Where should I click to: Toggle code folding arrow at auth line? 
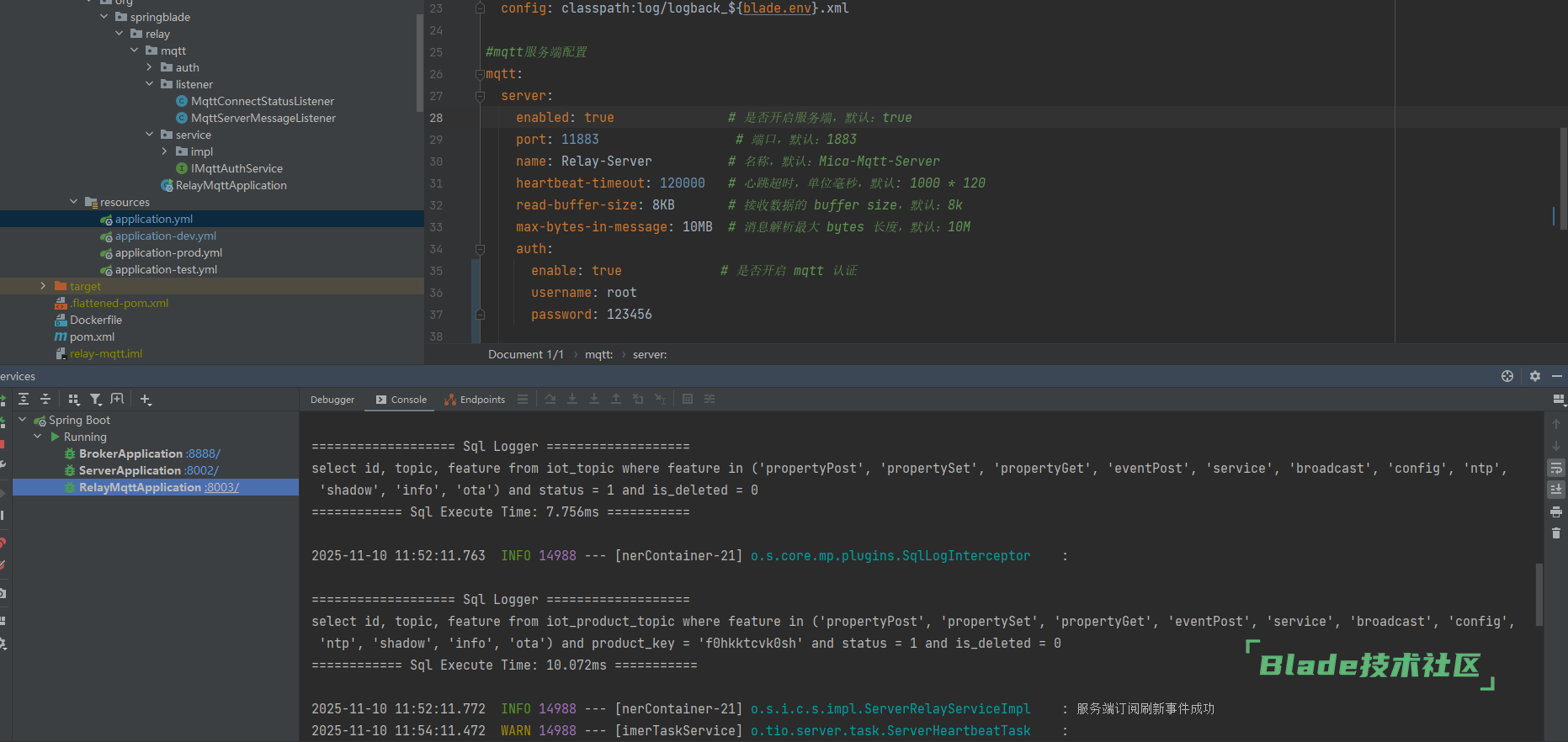480,249
